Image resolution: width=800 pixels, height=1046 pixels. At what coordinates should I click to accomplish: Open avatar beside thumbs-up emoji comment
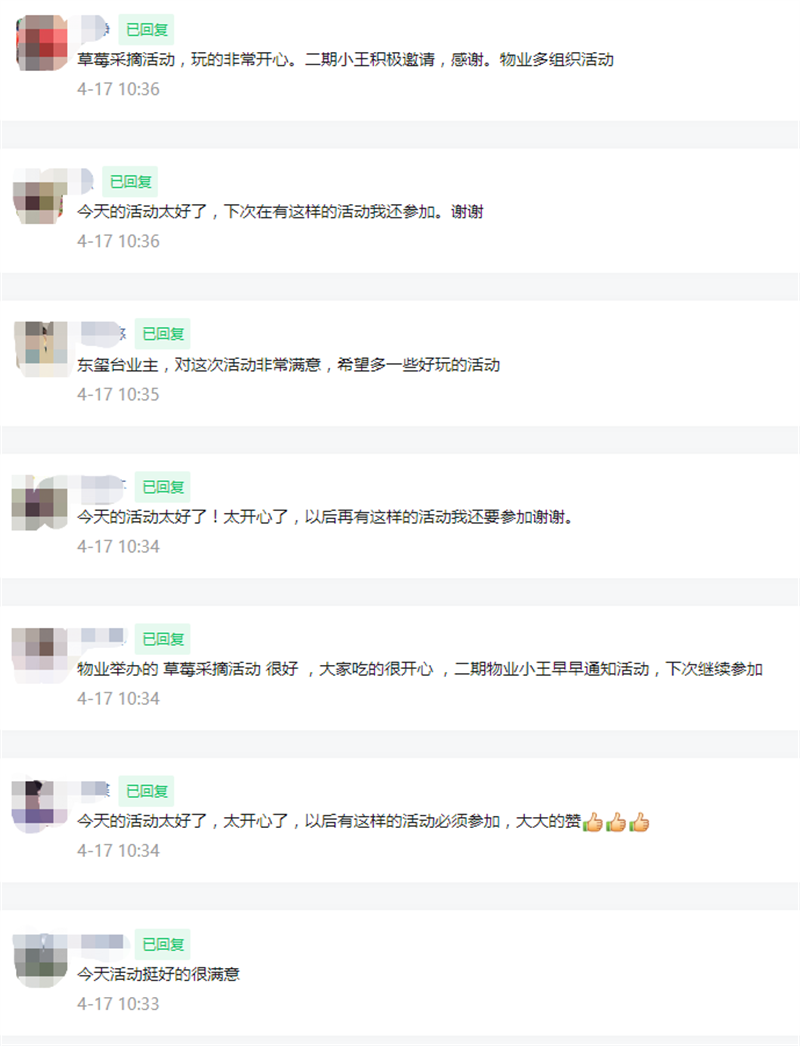click(41, 806)
